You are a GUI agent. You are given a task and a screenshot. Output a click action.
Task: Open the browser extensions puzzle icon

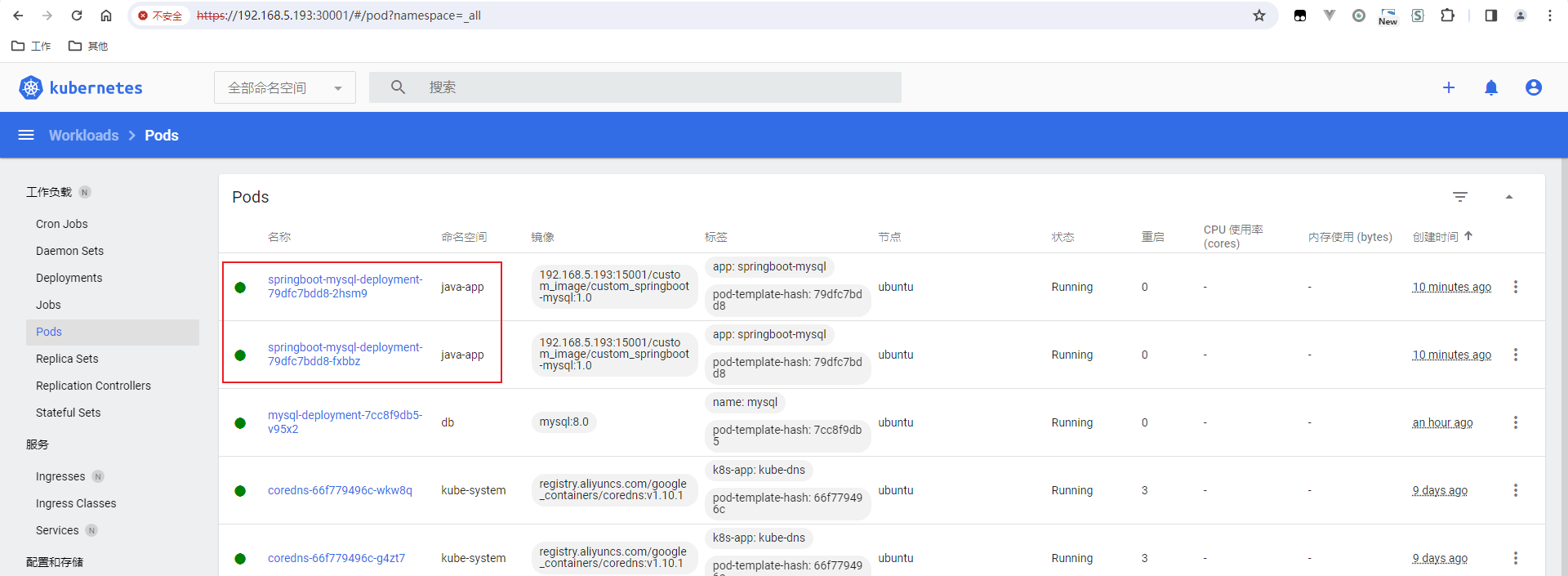pos(1447,16)
